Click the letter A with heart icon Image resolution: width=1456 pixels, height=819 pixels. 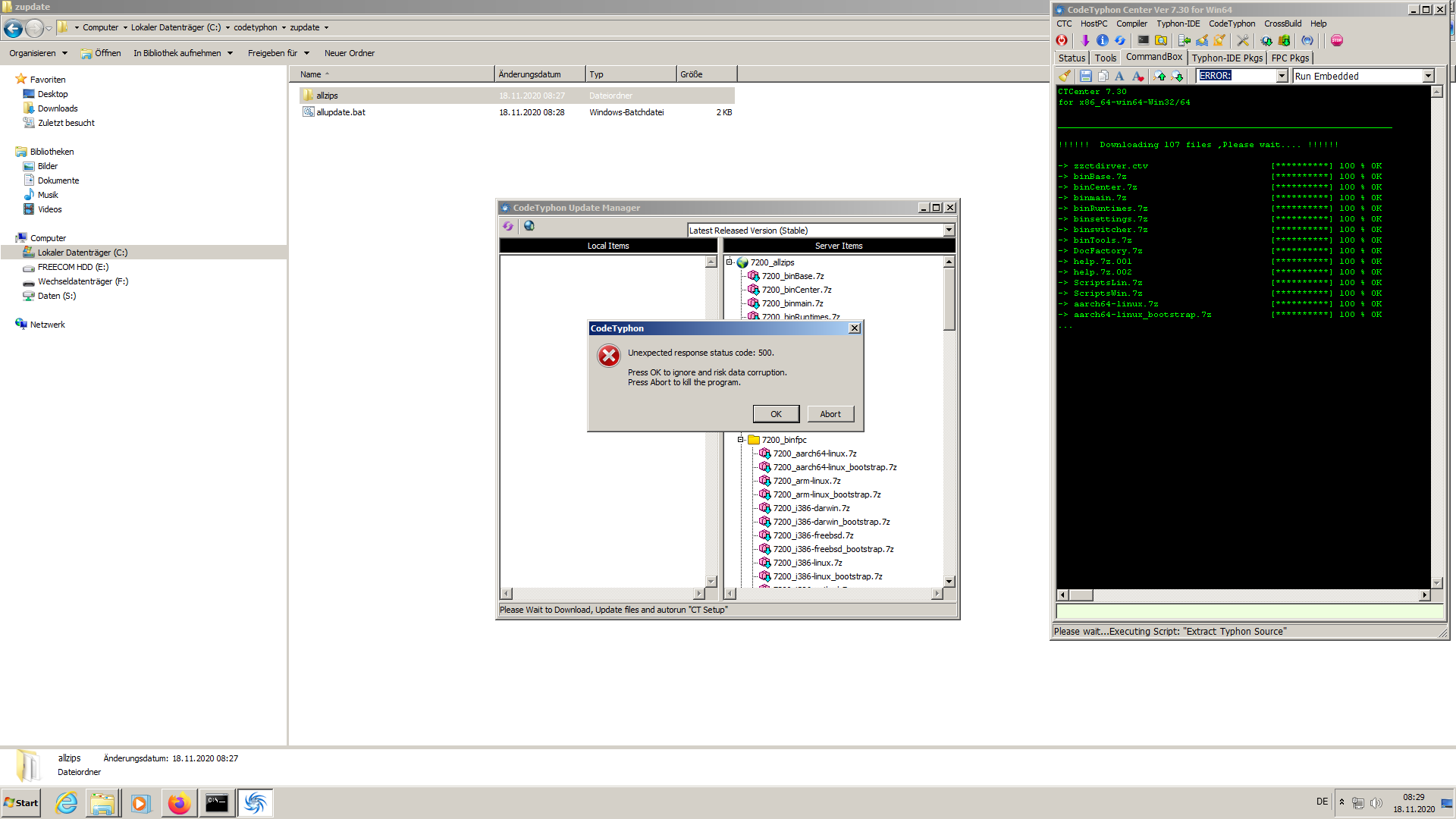click(x=1137, y=76)
